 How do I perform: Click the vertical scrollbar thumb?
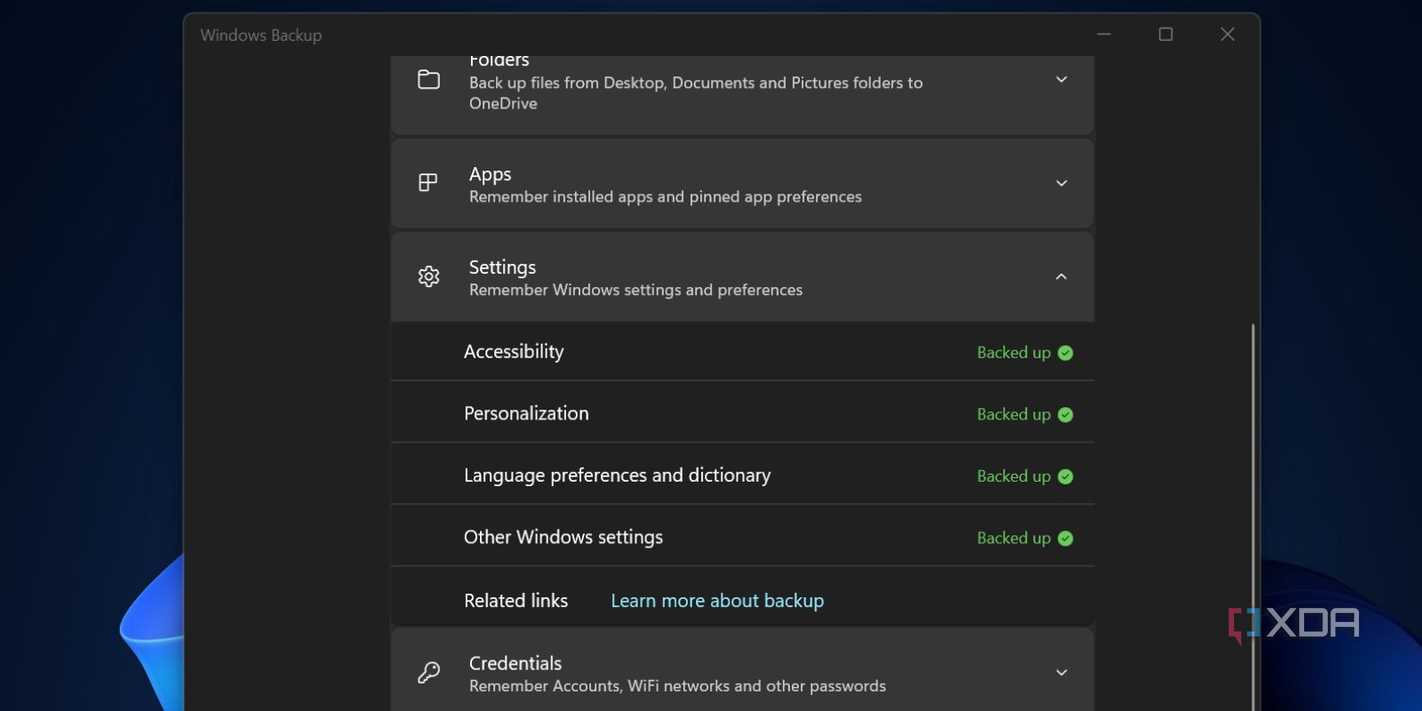[1252, 515]
